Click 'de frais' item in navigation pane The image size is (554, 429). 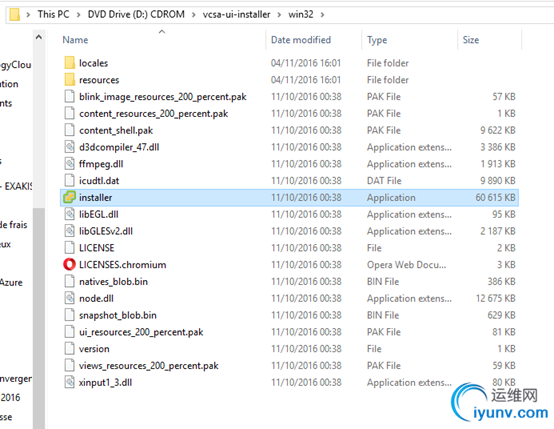(13, 225)
